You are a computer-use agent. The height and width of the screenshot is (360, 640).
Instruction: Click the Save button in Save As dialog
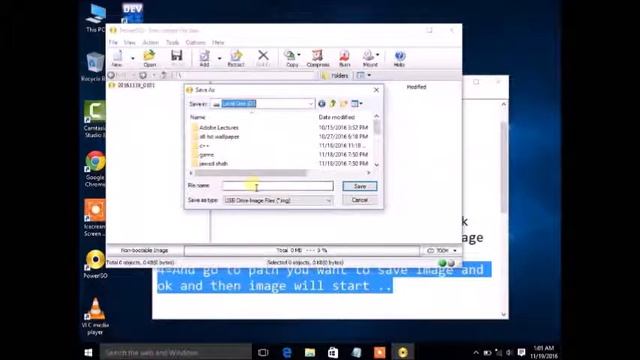click(360, 186)
